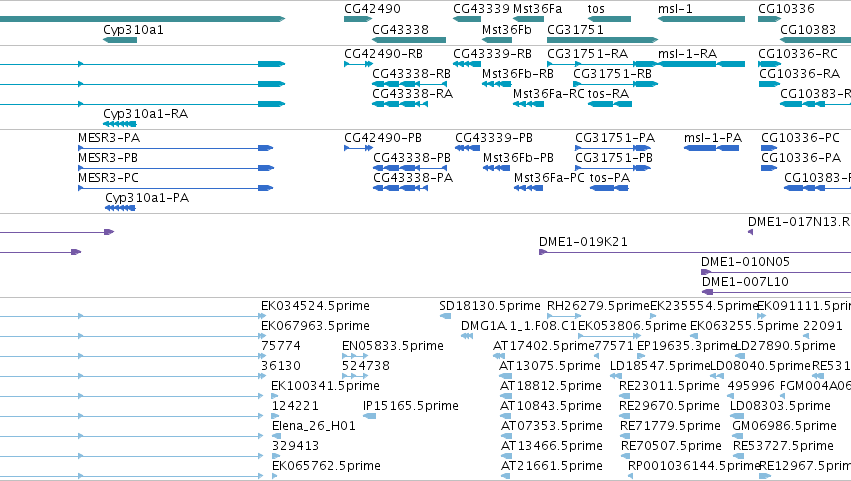Select transcript CG43338-RB

coord(409,84)
